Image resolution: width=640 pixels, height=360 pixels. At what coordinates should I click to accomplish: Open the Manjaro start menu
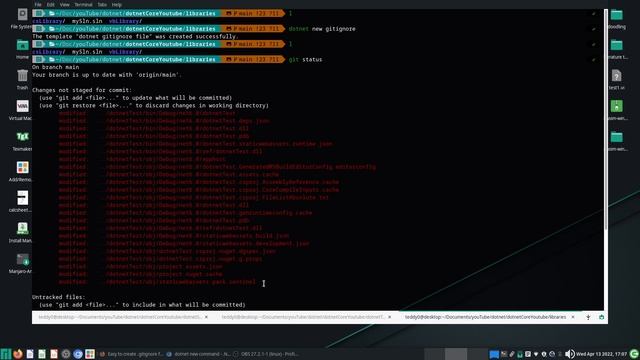pos(5,354)
